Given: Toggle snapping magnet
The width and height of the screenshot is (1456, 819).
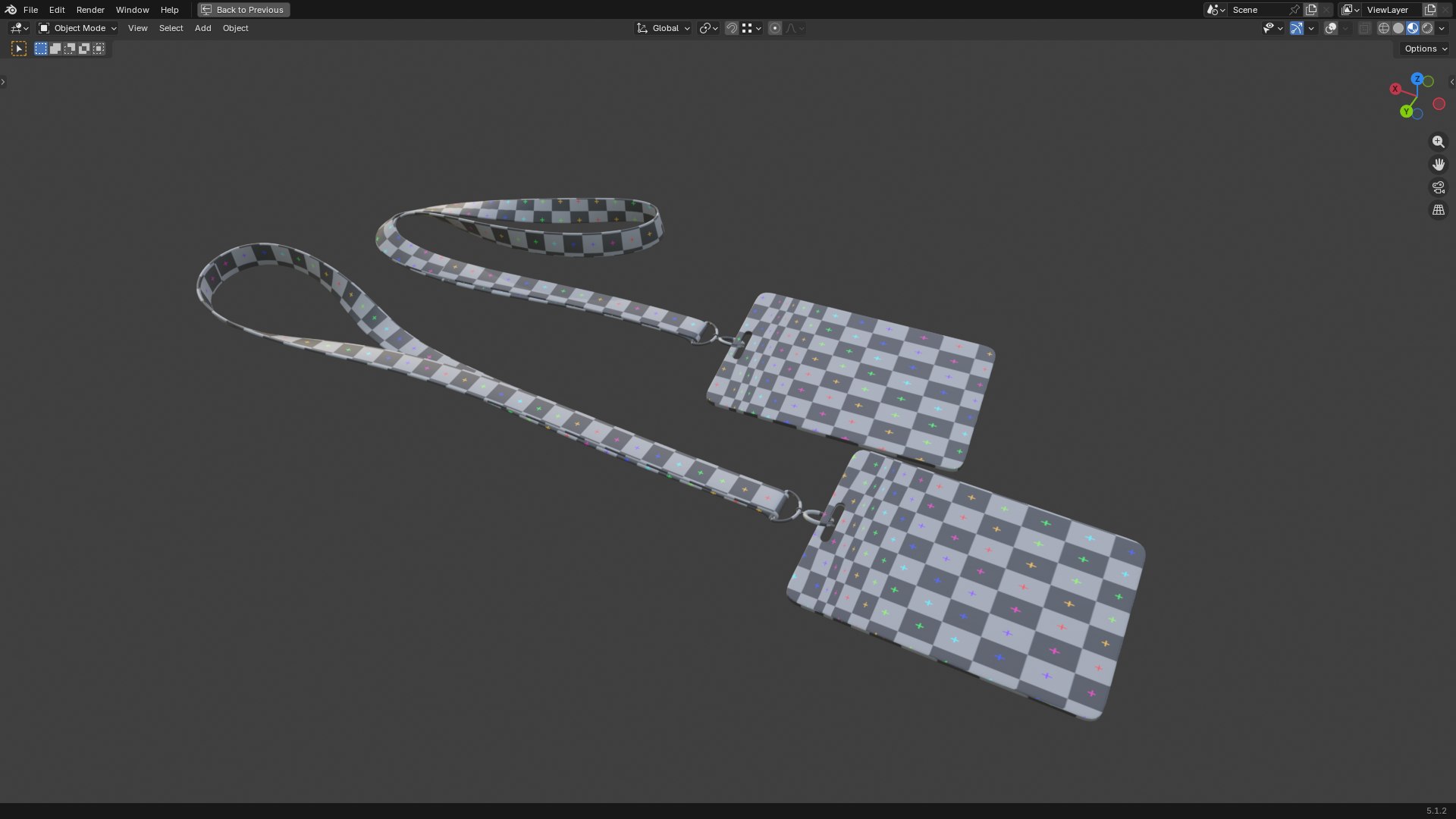Looking at the screenshot, I should (732, 28).
